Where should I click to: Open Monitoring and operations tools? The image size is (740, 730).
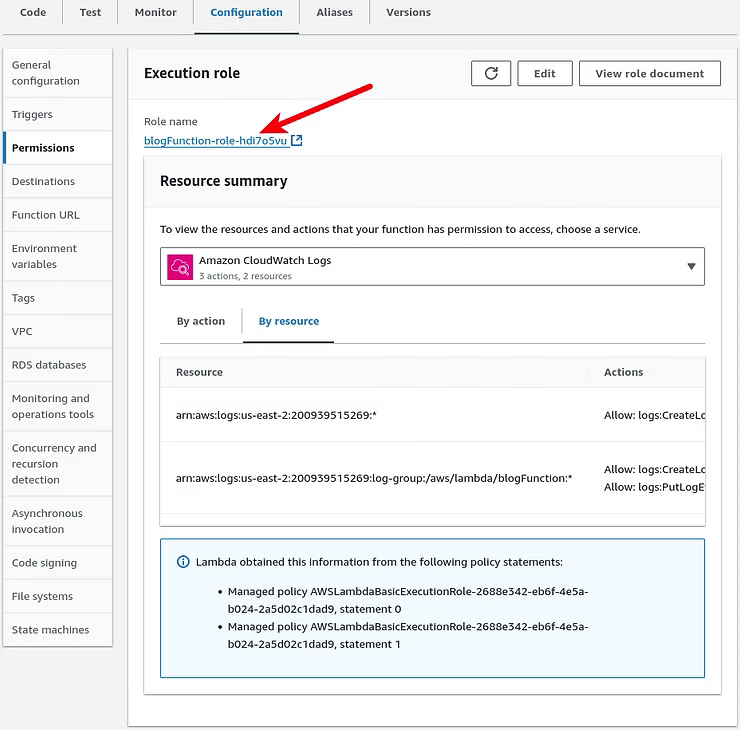click(58, 406)
